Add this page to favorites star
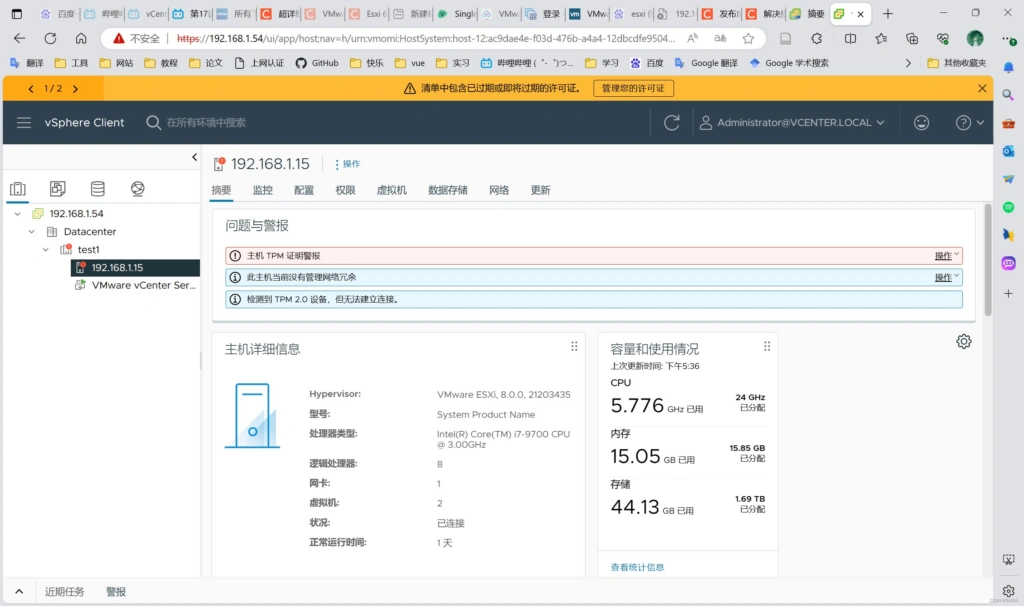Image resolution: width=1024 pixels, height=606 pixels. click(x=748, y=39)
